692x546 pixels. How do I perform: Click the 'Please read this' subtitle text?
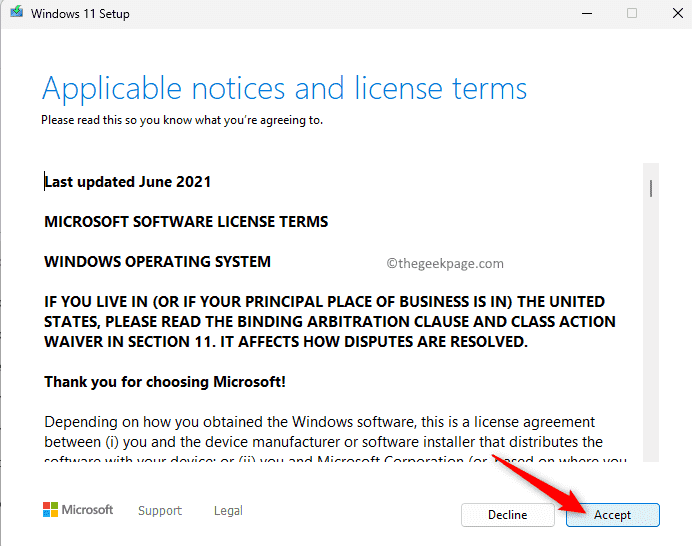pos(182,120)
